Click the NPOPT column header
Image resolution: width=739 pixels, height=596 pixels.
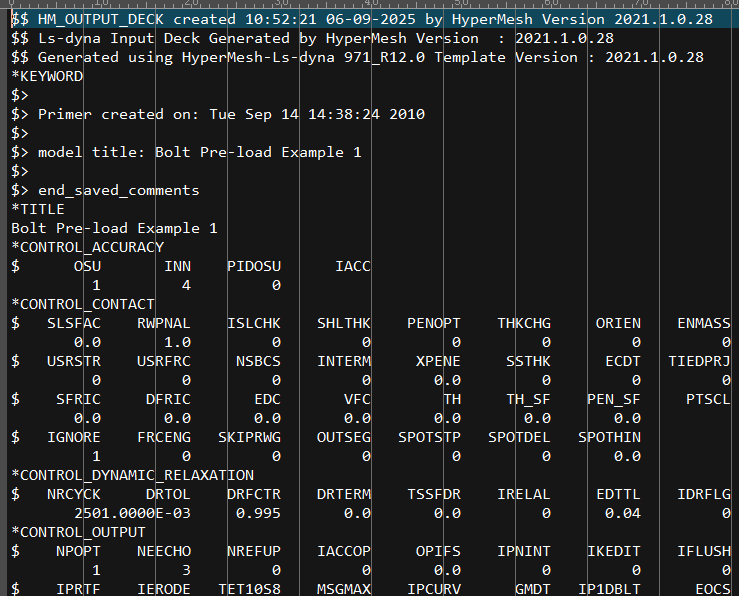[78, 551]
